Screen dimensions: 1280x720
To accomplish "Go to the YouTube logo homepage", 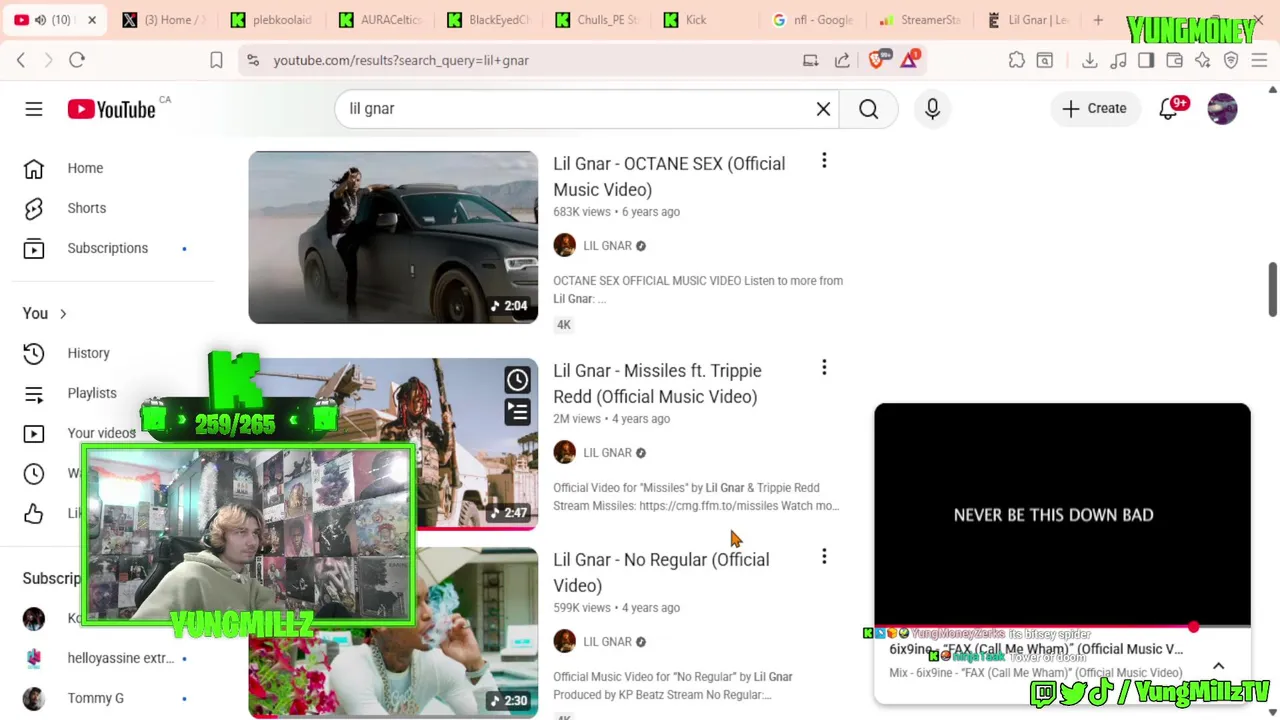I will 112,109.
